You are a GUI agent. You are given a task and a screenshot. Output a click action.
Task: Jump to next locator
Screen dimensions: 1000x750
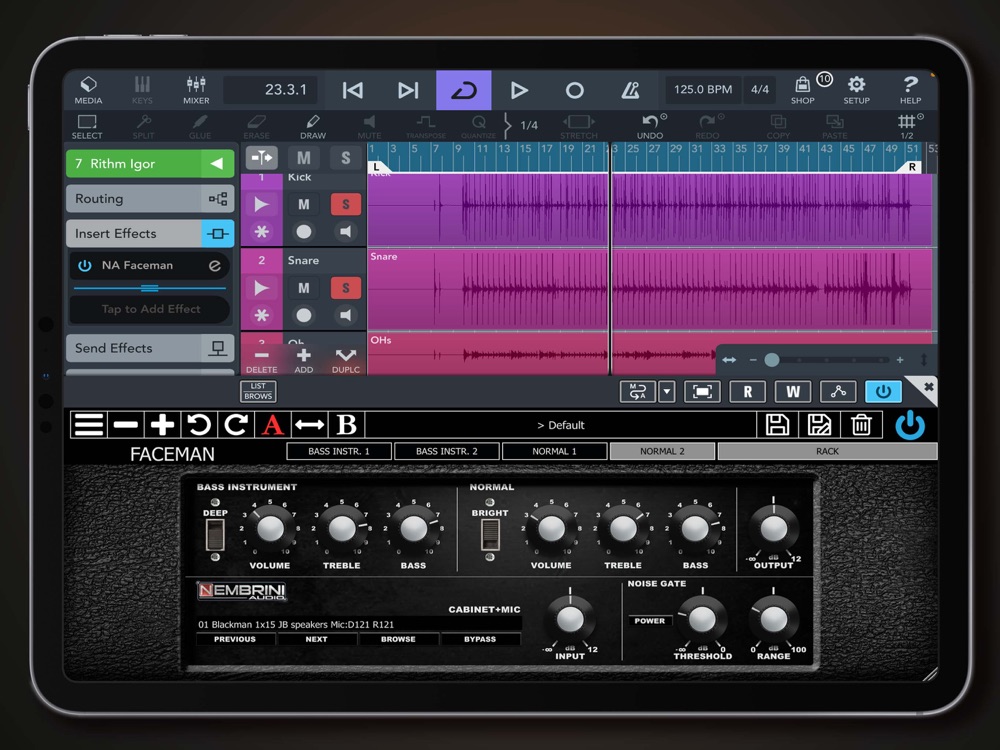(x=408, y=90)
